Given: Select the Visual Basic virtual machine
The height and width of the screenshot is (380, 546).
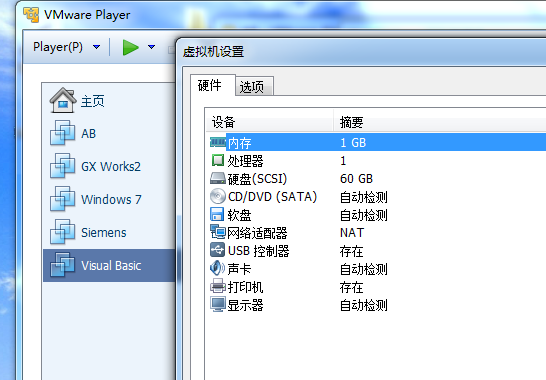Looking at the screenshot, I should coord(109,265).
